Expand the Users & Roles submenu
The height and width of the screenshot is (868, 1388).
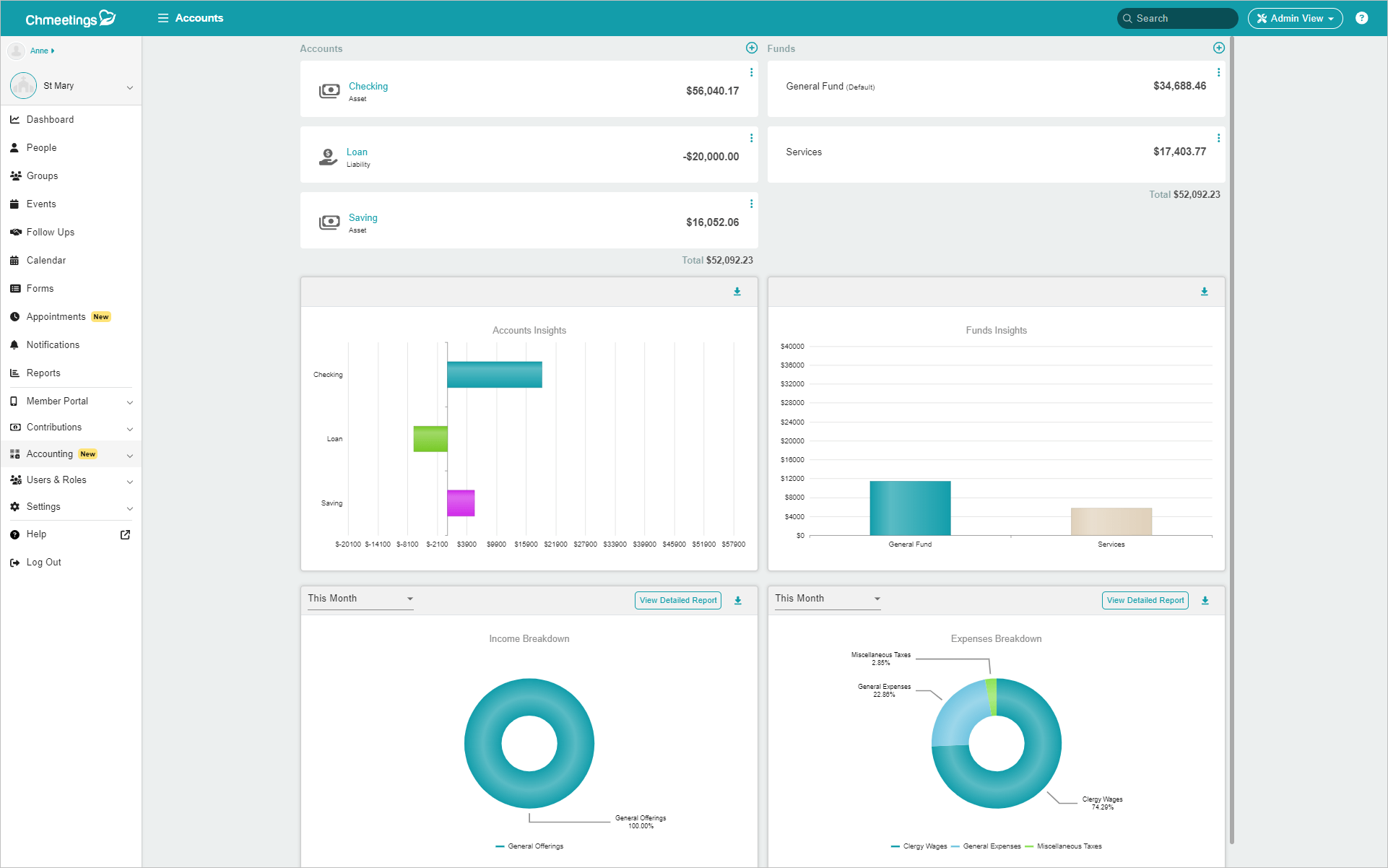coord(130,482)
